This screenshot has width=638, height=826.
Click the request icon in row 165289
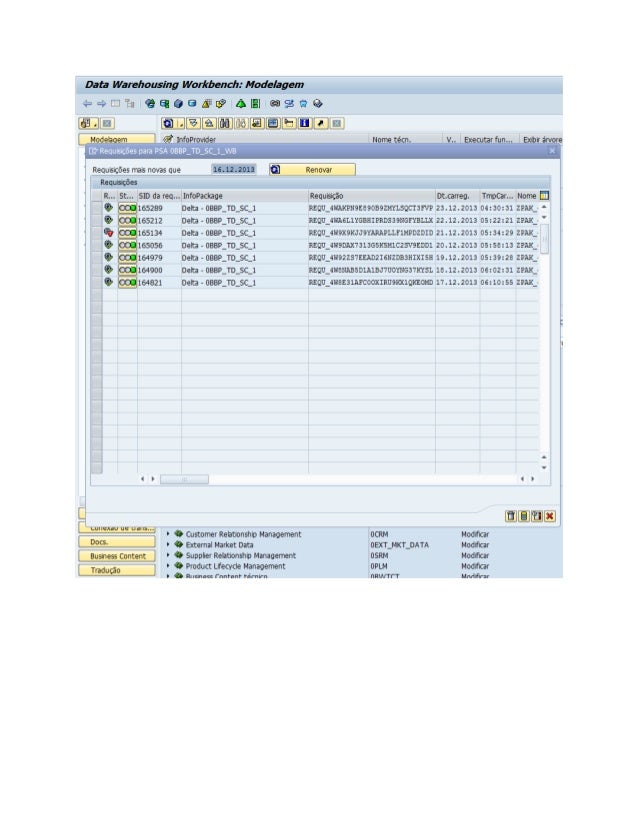[x=109, y=208]
